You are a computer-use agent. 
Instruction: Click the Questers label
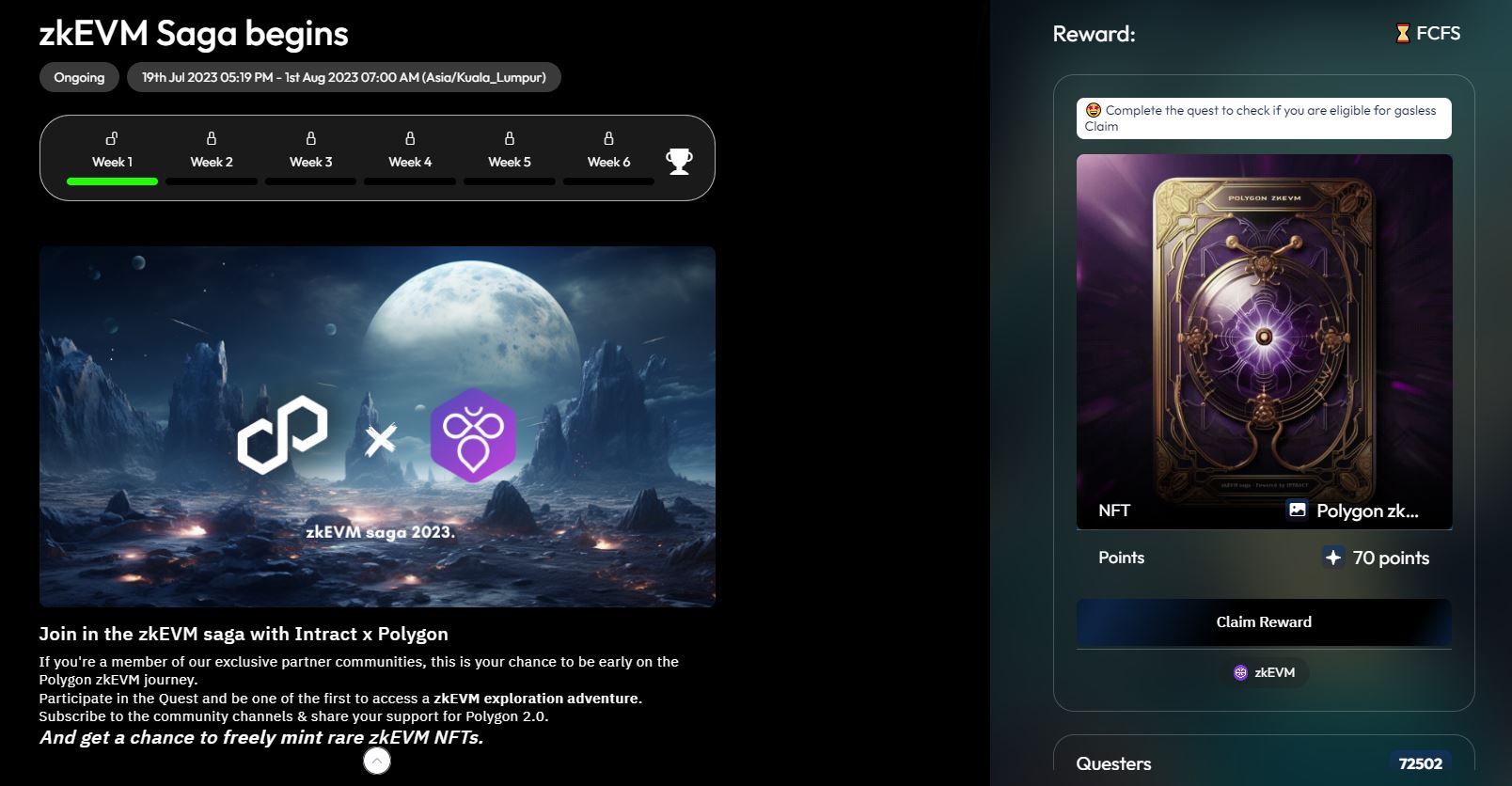tap(1113, 763)
